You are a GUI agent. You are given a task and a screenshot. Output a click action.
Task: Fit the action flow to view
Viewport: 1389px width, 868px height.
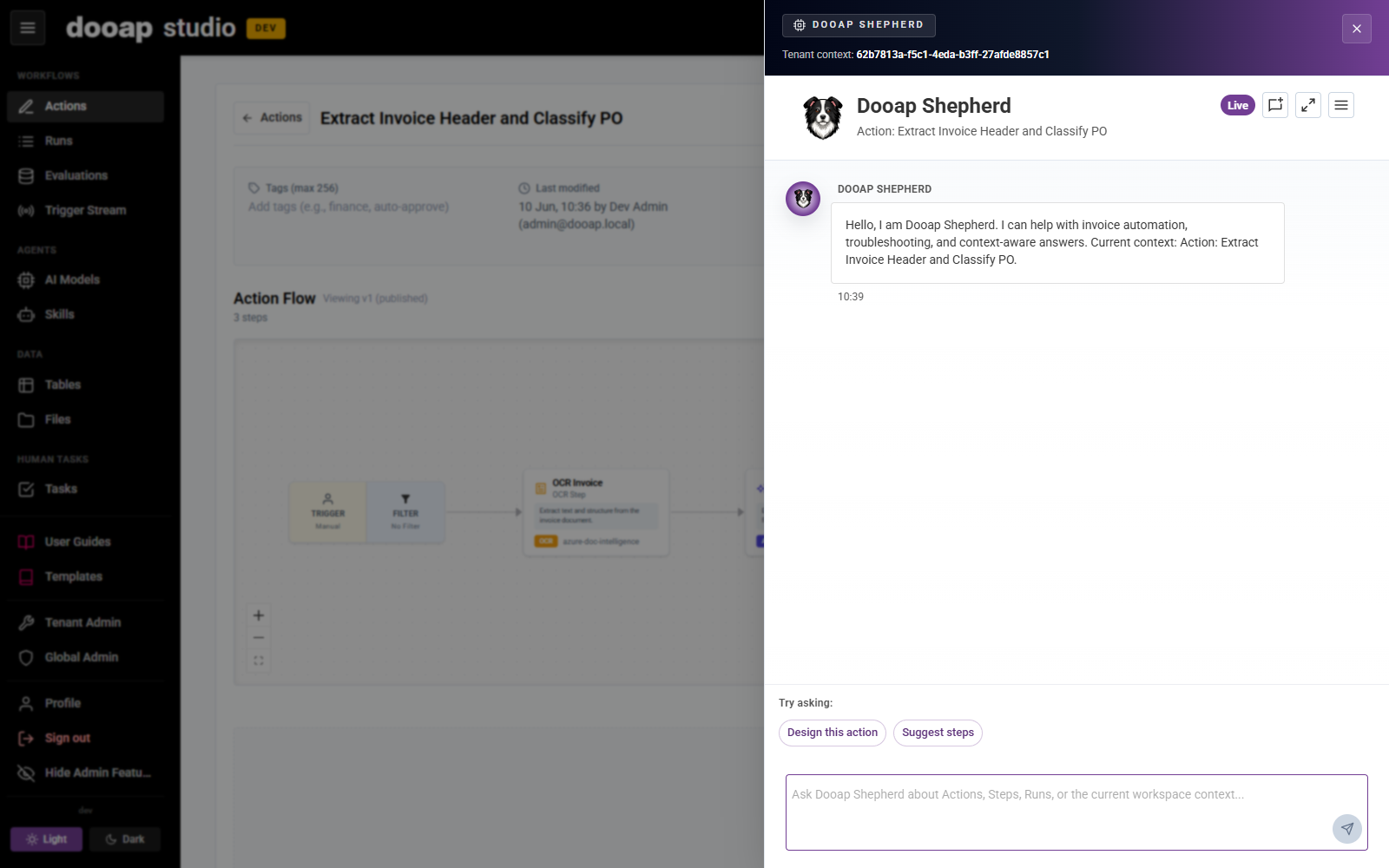click(x=259, y=661)
